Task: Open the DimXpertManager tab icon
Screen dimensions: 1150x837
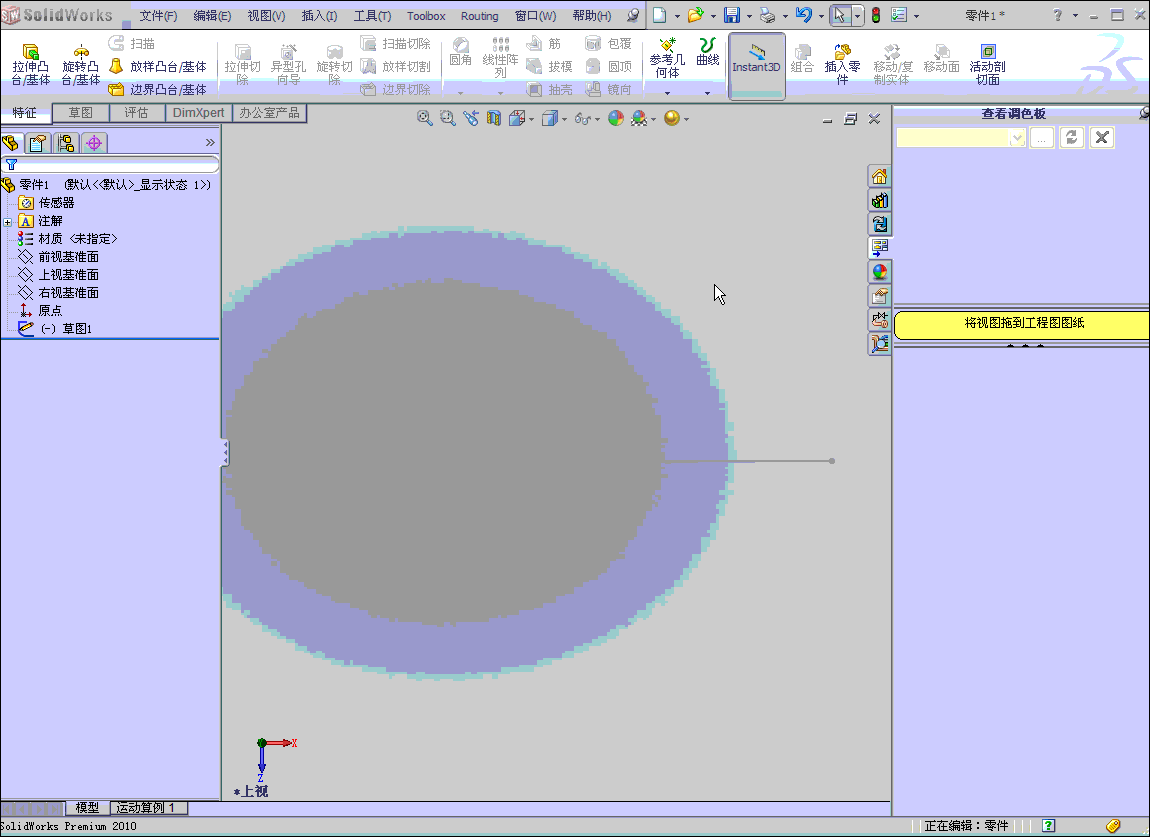Action: pyautogui.click(x=94, y=142)
